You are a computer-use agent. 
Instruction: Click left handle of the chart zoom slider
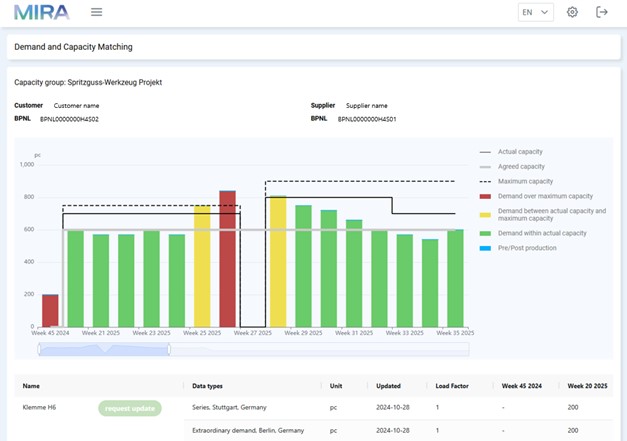coord(39,349)
